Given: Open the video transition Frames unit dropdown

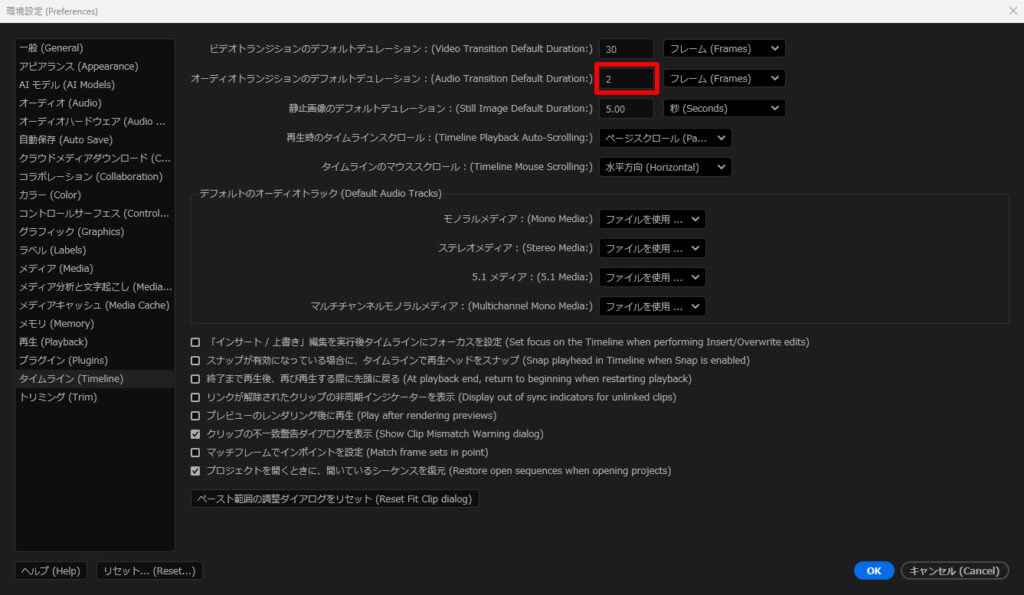Looking at the screenshot, I should (724, 48).
